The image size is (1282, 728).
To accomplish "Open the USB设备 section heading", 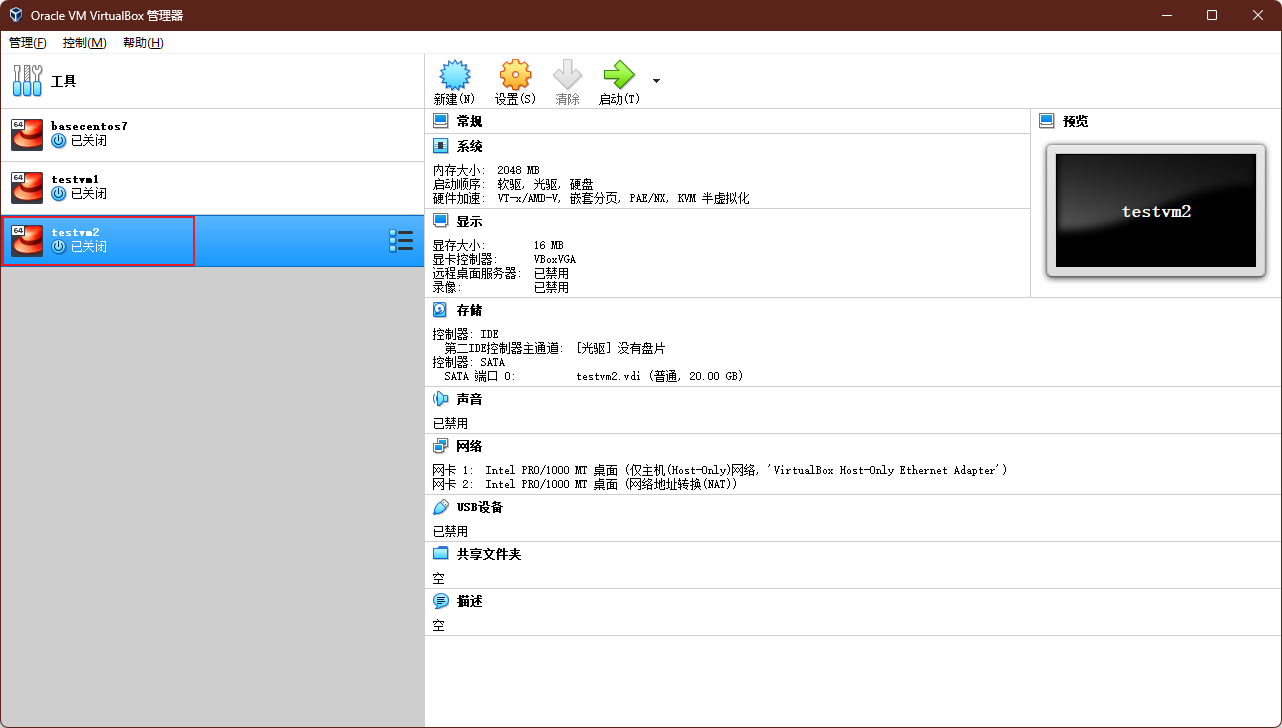I will [x=480, y=507].
